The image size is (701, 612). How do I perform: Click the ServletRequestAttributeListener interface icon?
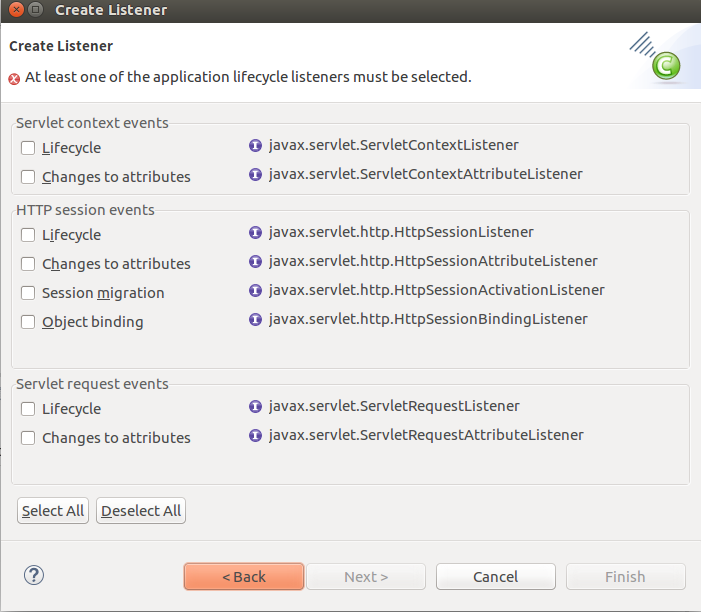(256, 436)
